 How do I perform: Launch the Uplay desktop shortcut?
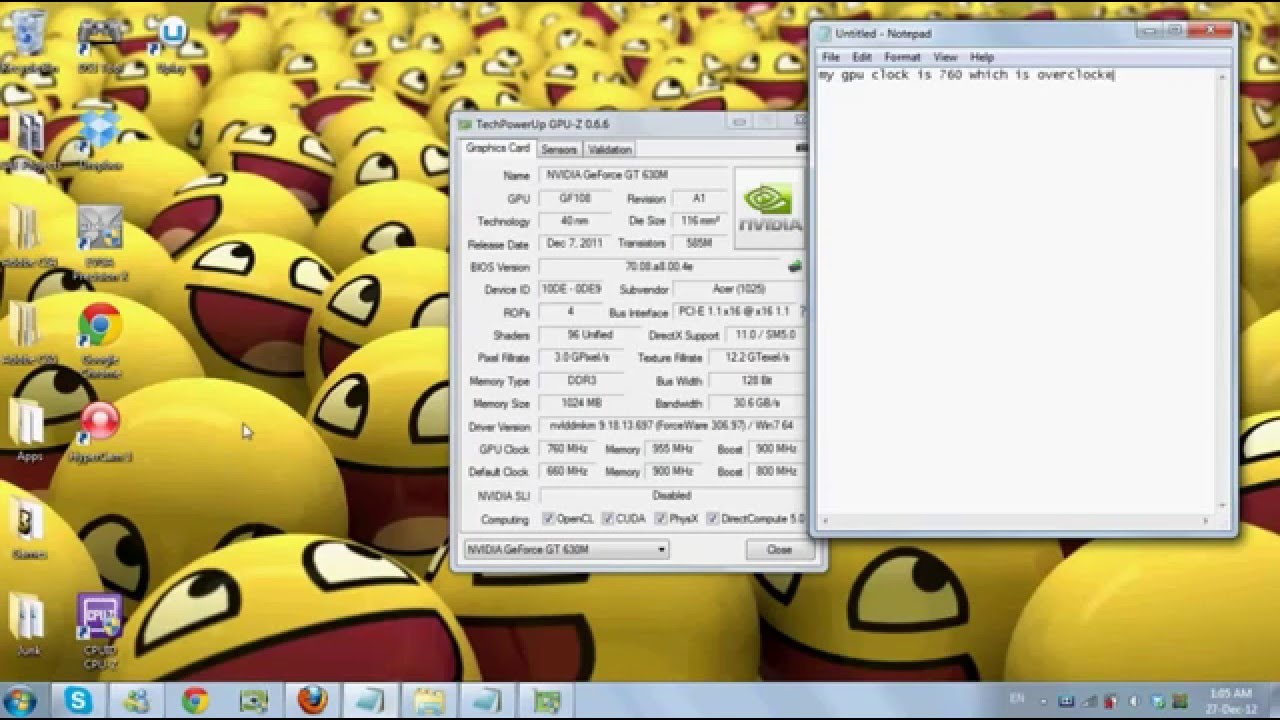point(173,43)
